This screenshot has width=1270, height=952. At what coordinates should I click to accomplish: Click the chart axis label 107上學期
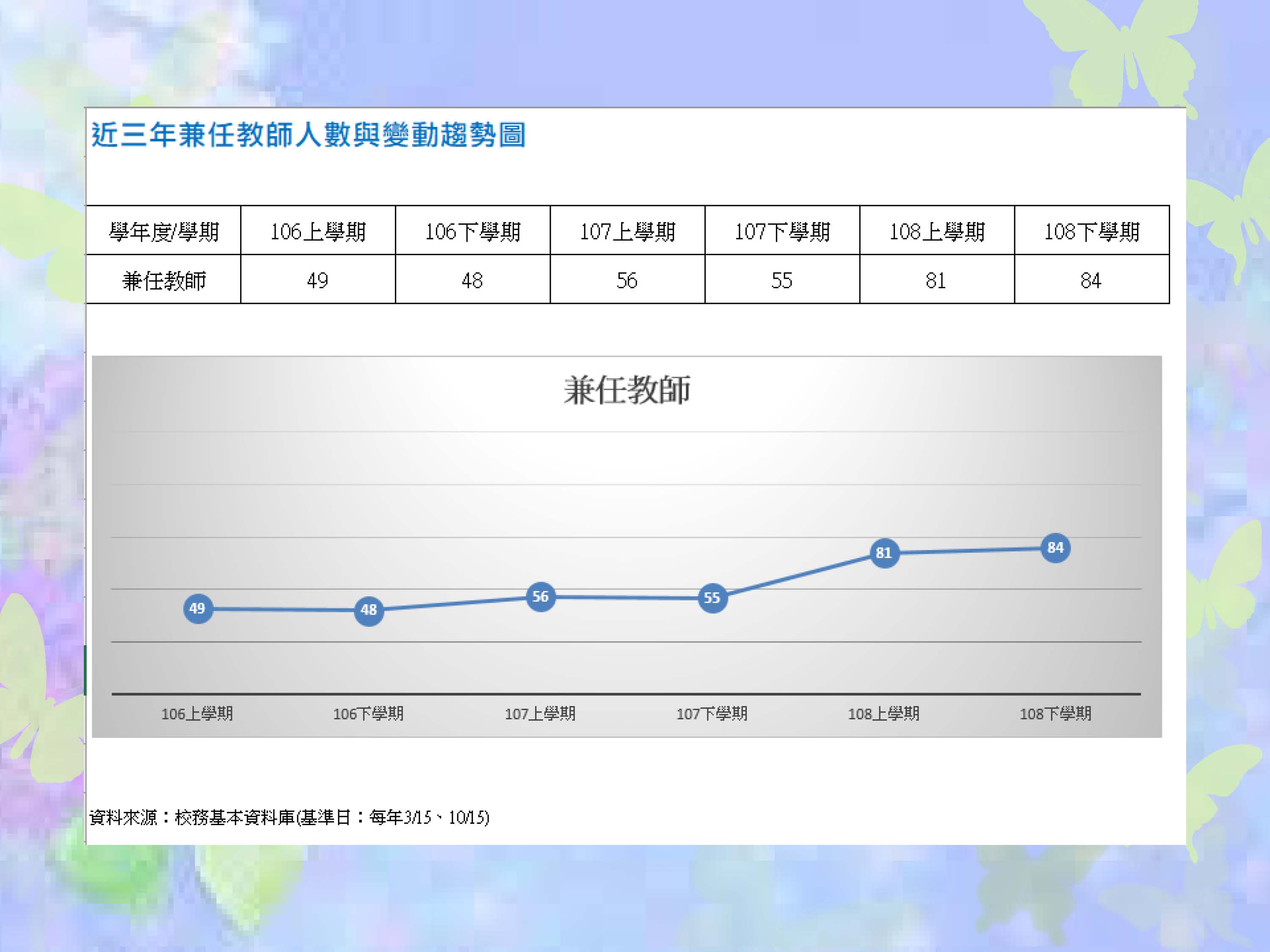coord(540,713)
